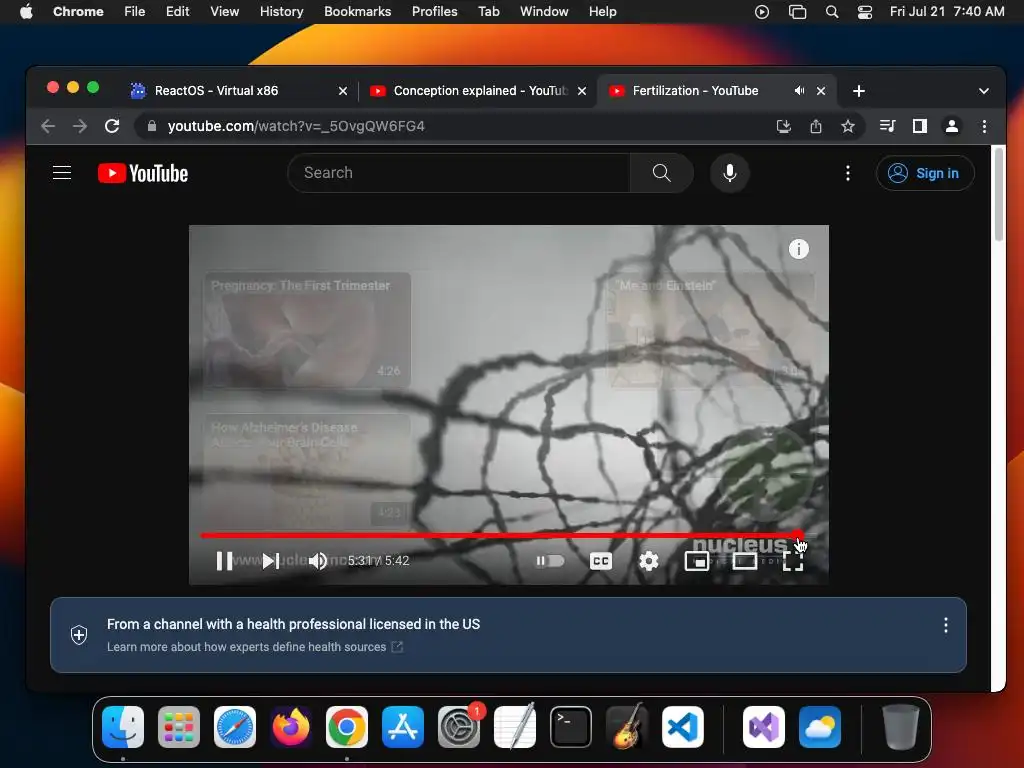1024x768 pixels.
Task: Go back in Chrome
Action: click(48, 126)
